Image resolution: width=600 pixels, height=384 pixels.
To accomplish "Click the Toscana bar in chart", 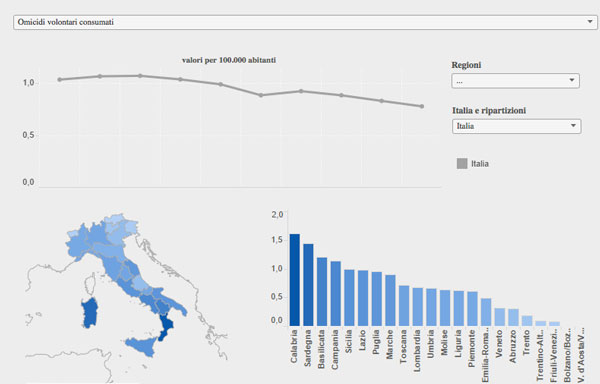I will click(404, 306).
